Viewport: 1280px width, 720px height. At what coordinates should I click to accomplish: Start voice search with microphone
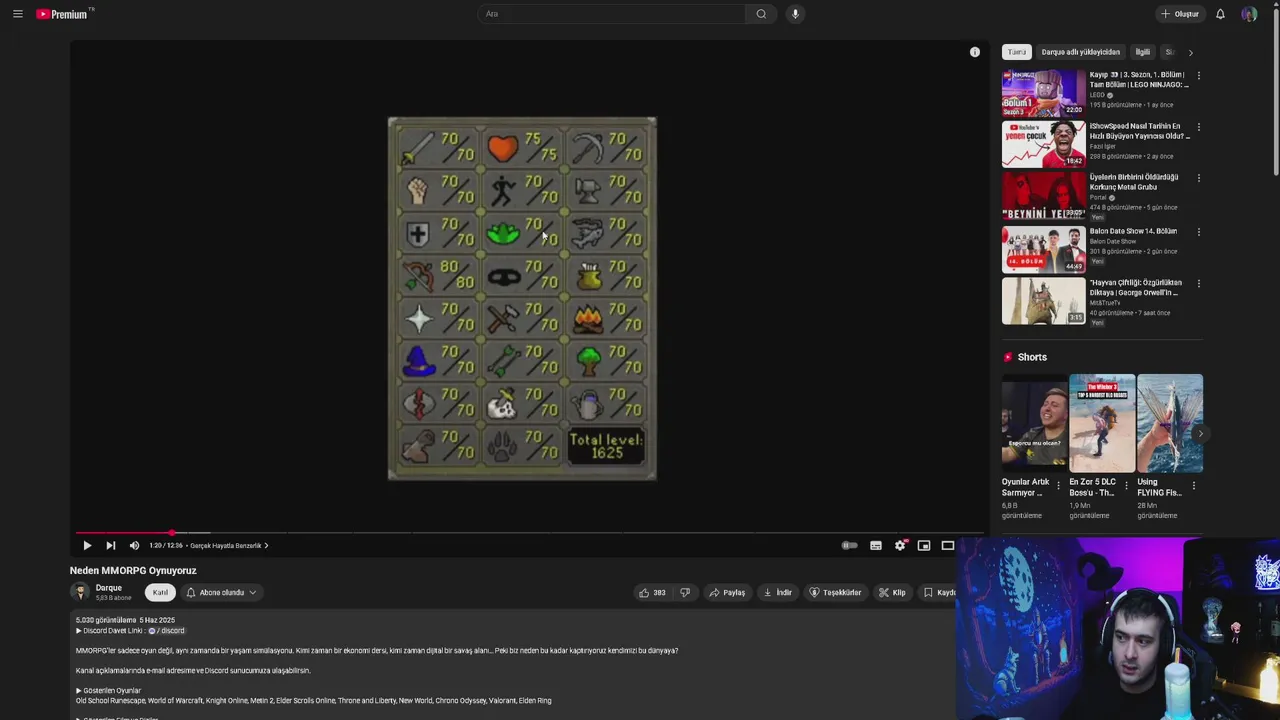[795, 14]
